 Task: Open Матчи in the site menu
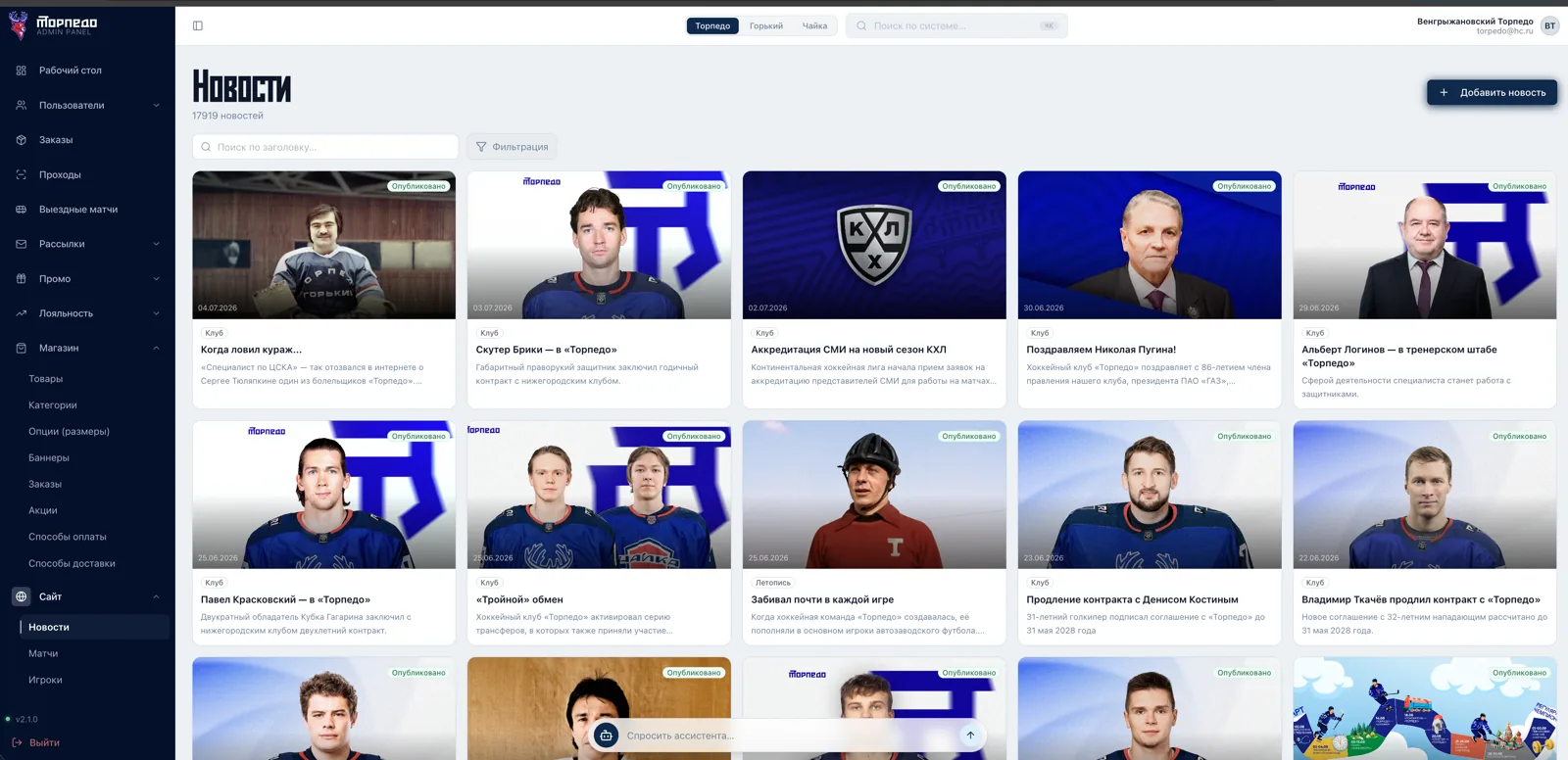point(43,653)
